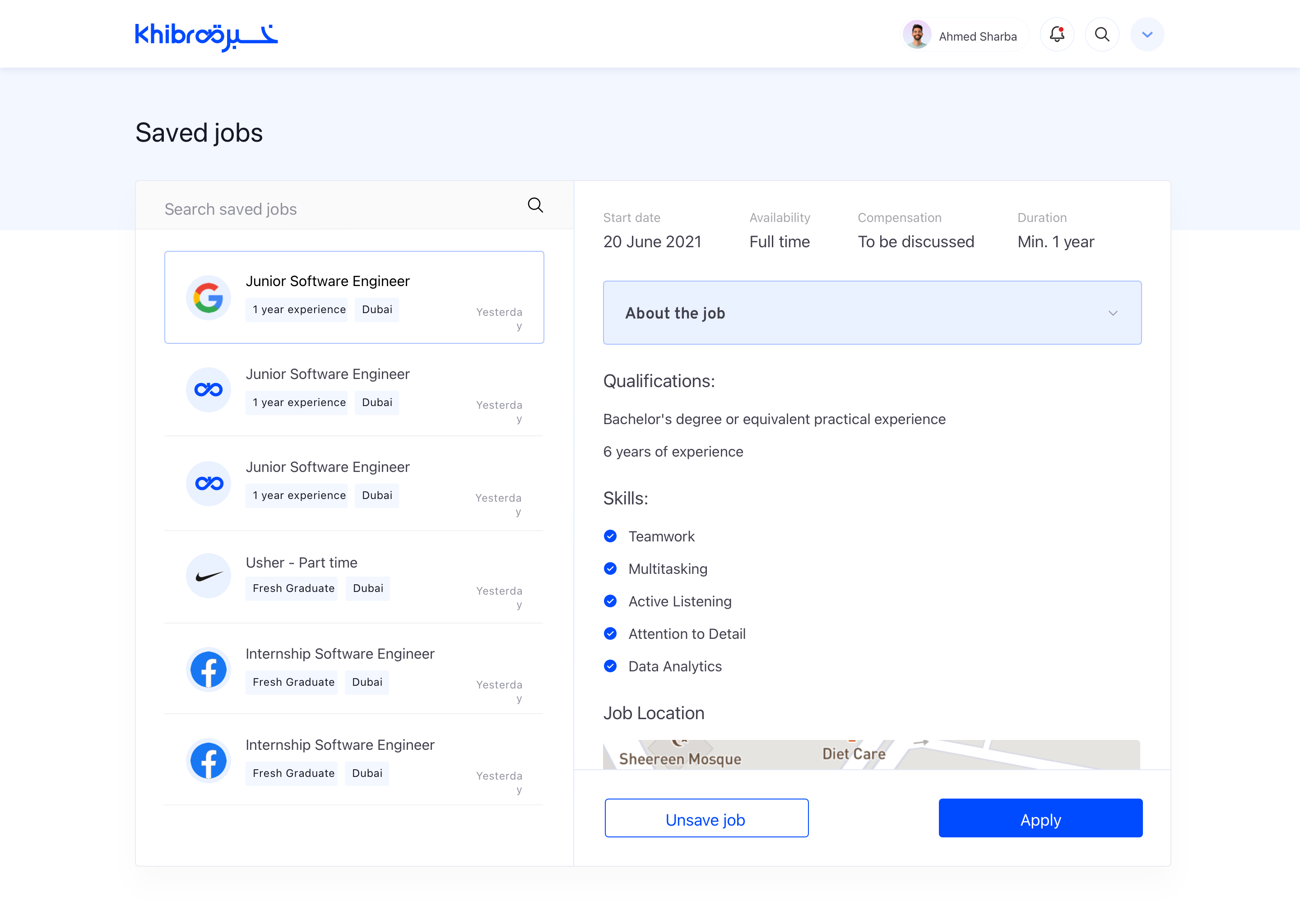Click the checkmark beside Active Listening

coord(610,601)
